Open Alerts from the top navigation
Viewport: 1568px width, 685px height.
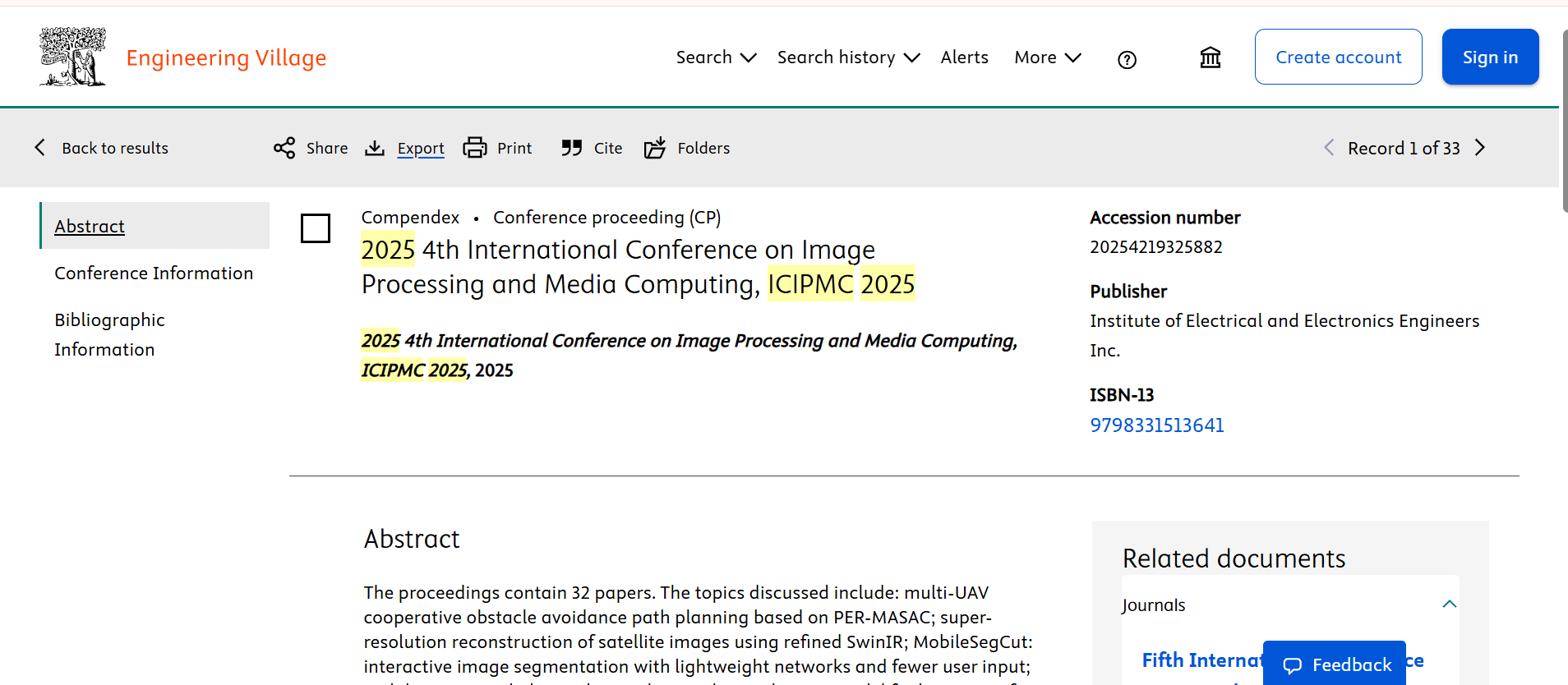coord(964,57)
